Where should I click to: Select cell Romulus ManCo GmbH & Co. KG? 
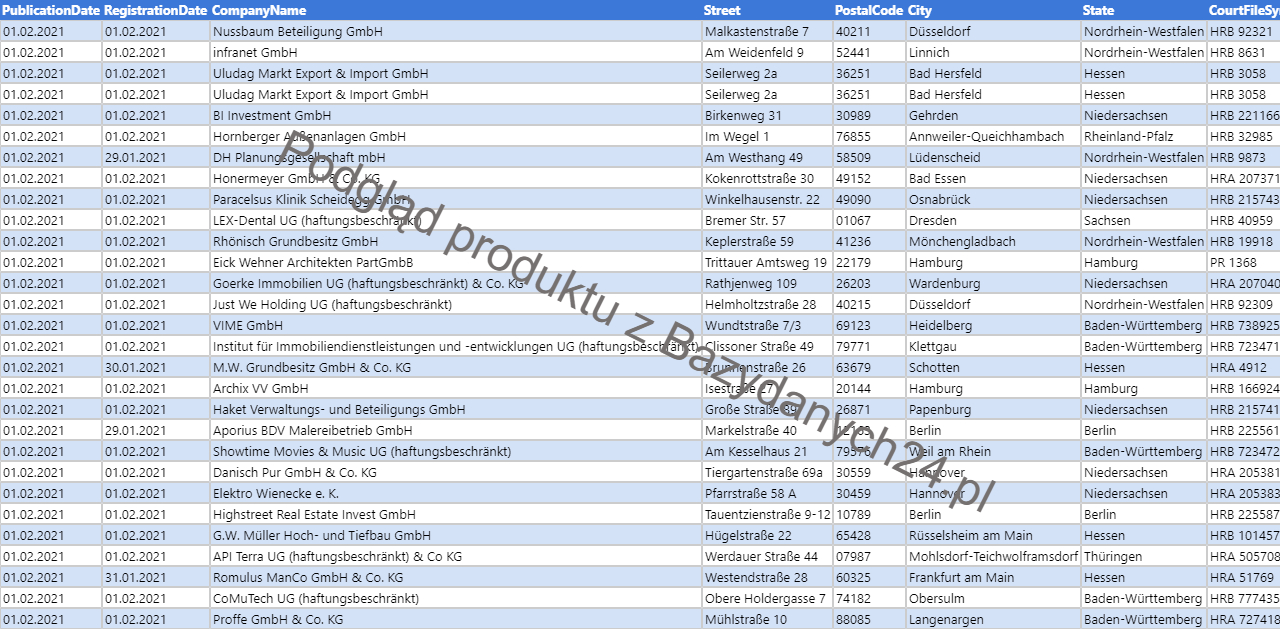456,577
